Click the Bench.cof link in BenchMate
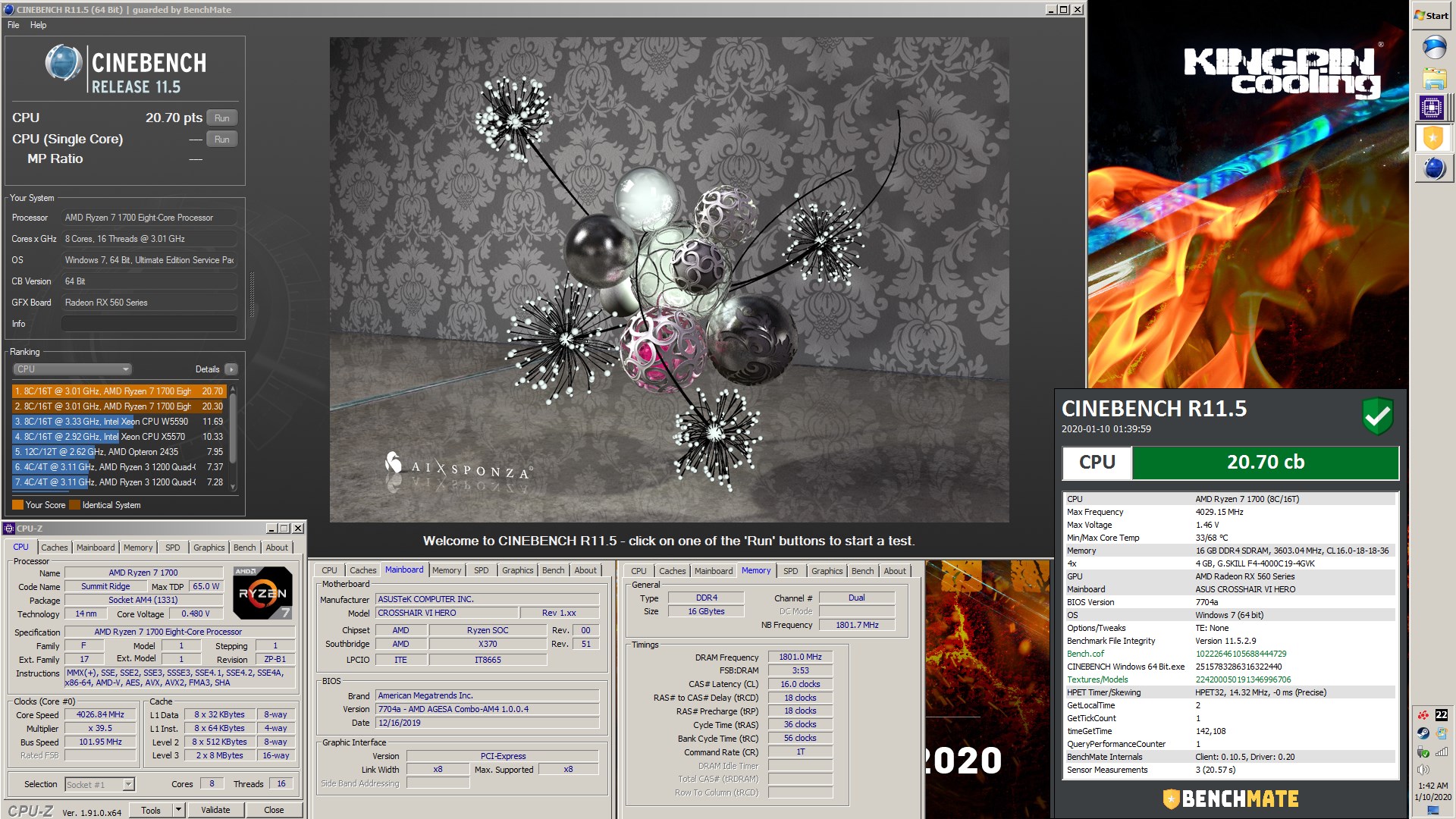The width and height of the screenshot is (1456, 819). (1085, 654)
